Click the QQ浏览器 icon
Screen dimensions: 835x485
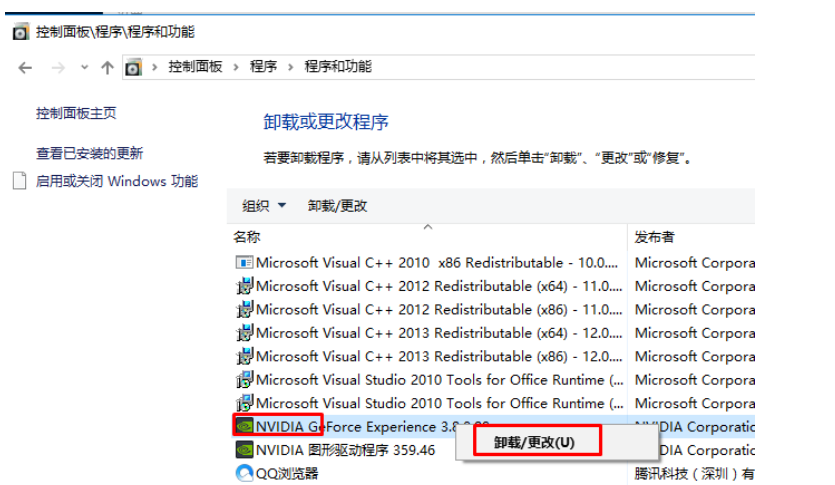244,473
